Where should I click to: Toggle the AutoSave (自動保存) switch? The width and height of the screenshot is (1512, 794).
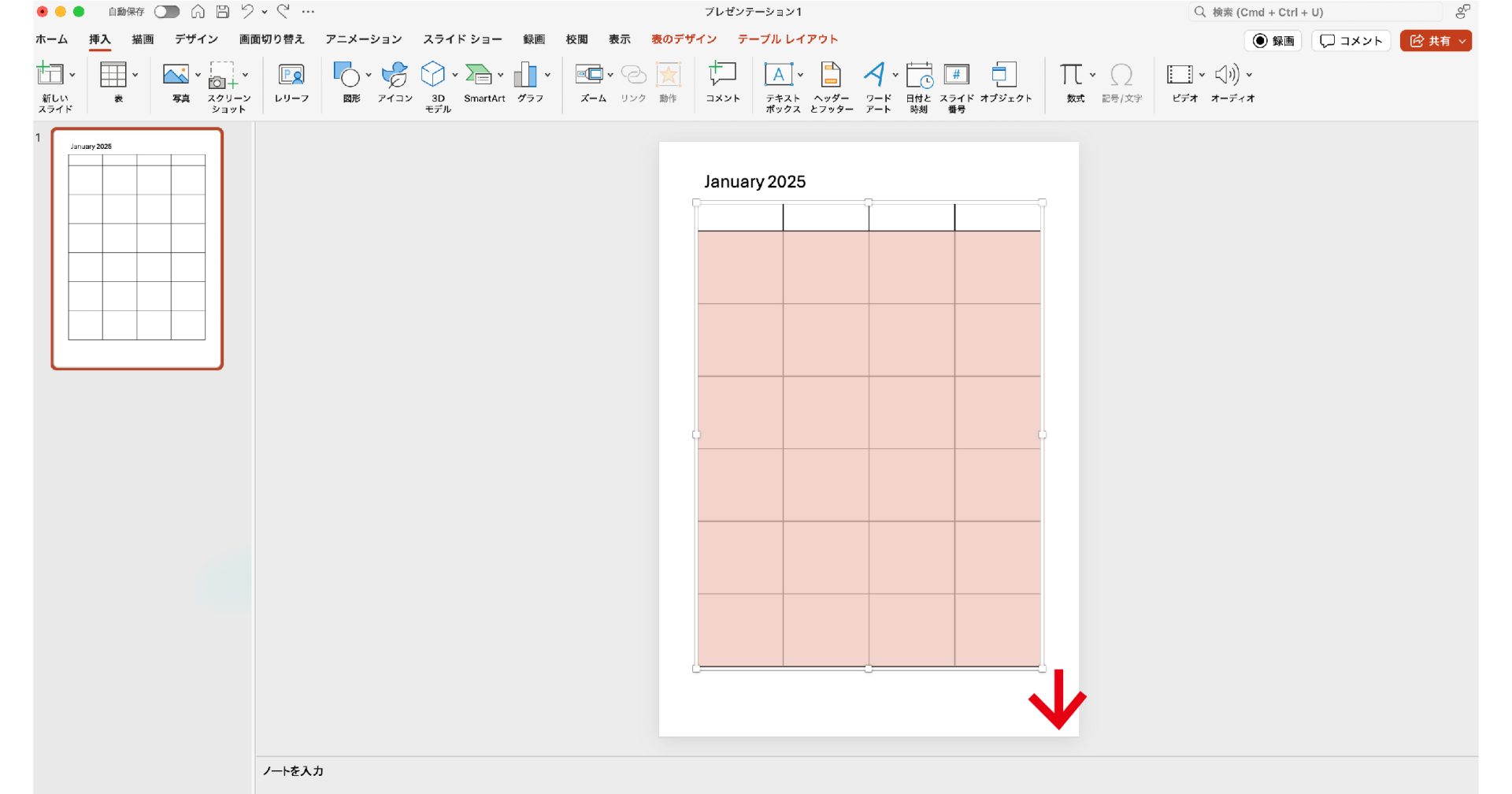click(x=166, y=12)
